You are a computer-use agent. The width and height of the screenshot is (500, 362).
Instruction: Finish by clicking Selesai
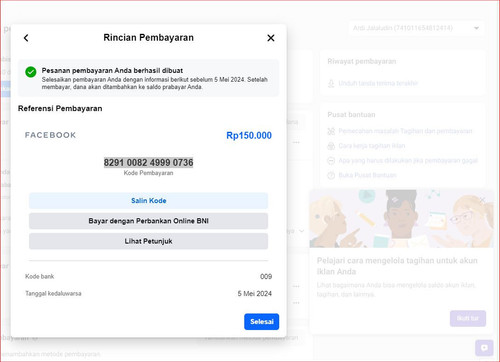tap(262, 322)
